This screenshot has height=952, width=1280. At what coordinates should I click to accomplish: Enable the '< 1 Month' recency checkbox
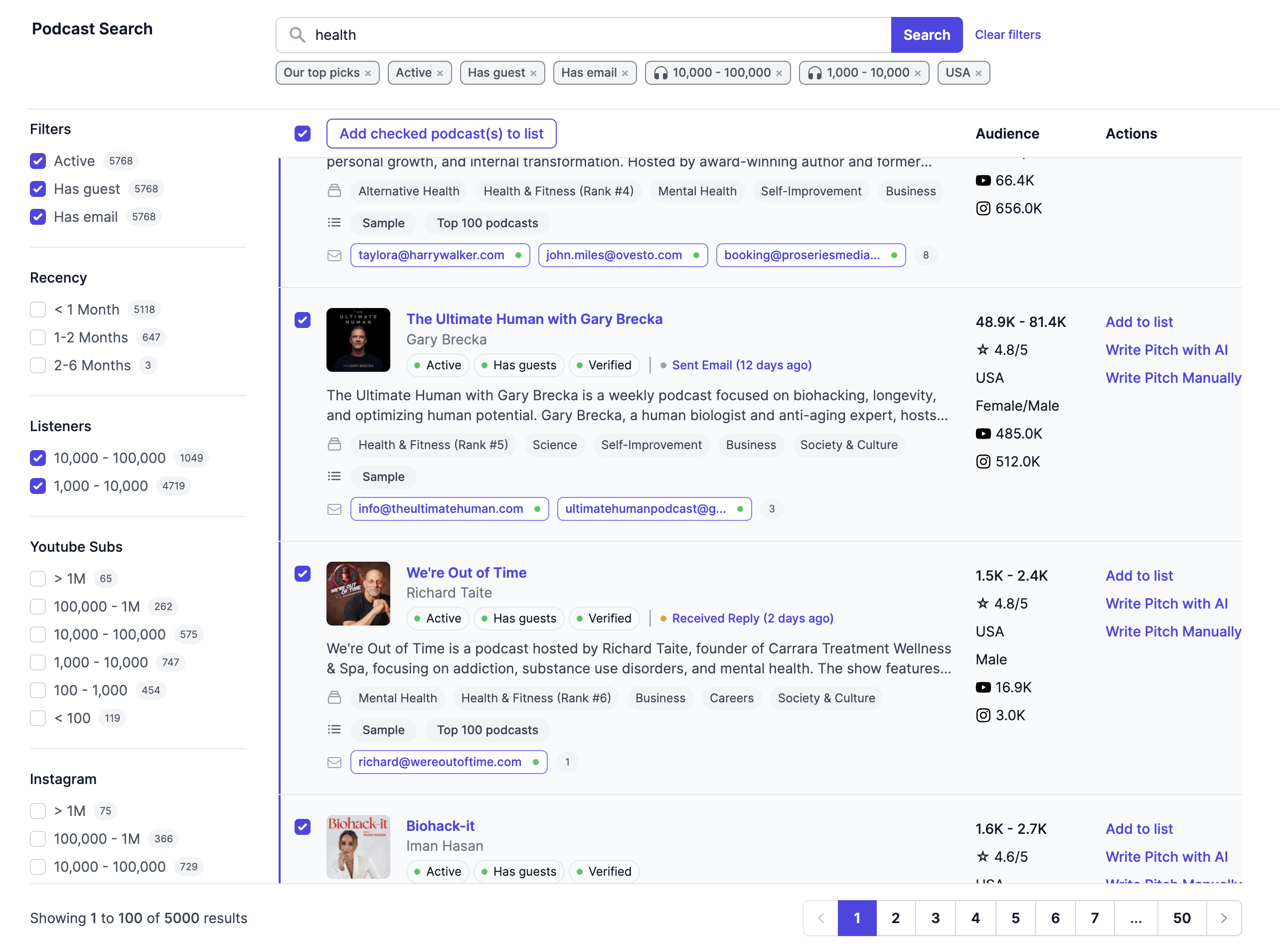38,310
